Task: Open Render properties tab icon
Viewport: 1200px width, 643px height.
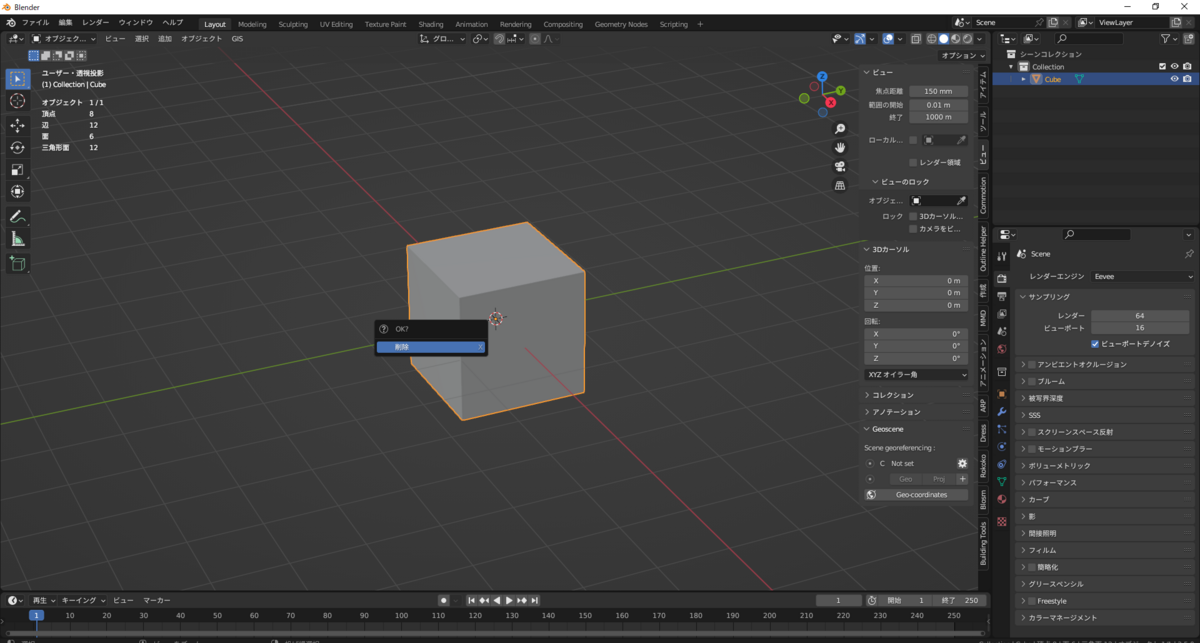Action: pos(1001,278)
